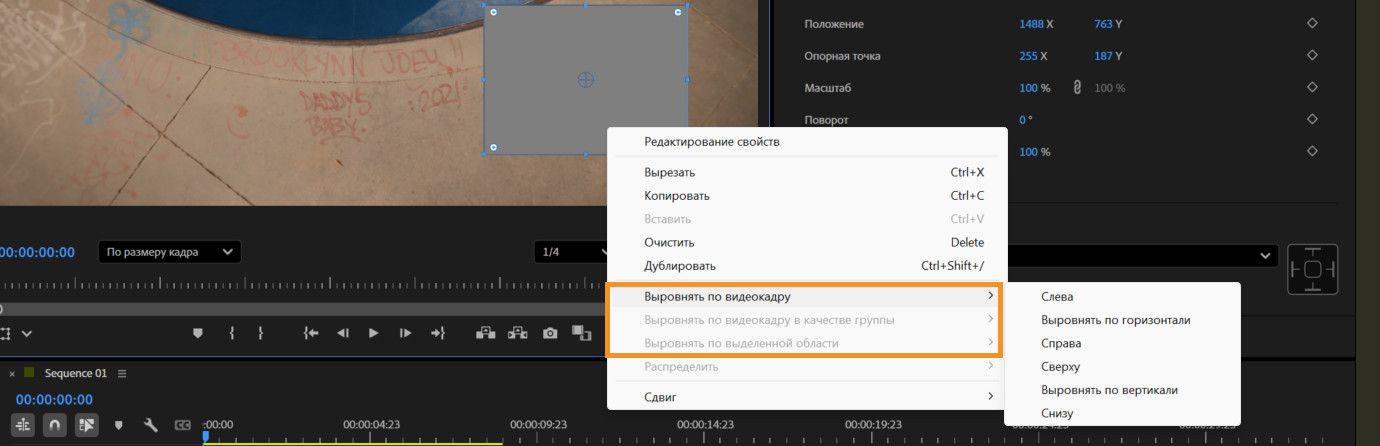Image resolution: width=1380 pixels, height=446 pixels.
Task: Export a frame with the camera icon
Action: (550, 333)
